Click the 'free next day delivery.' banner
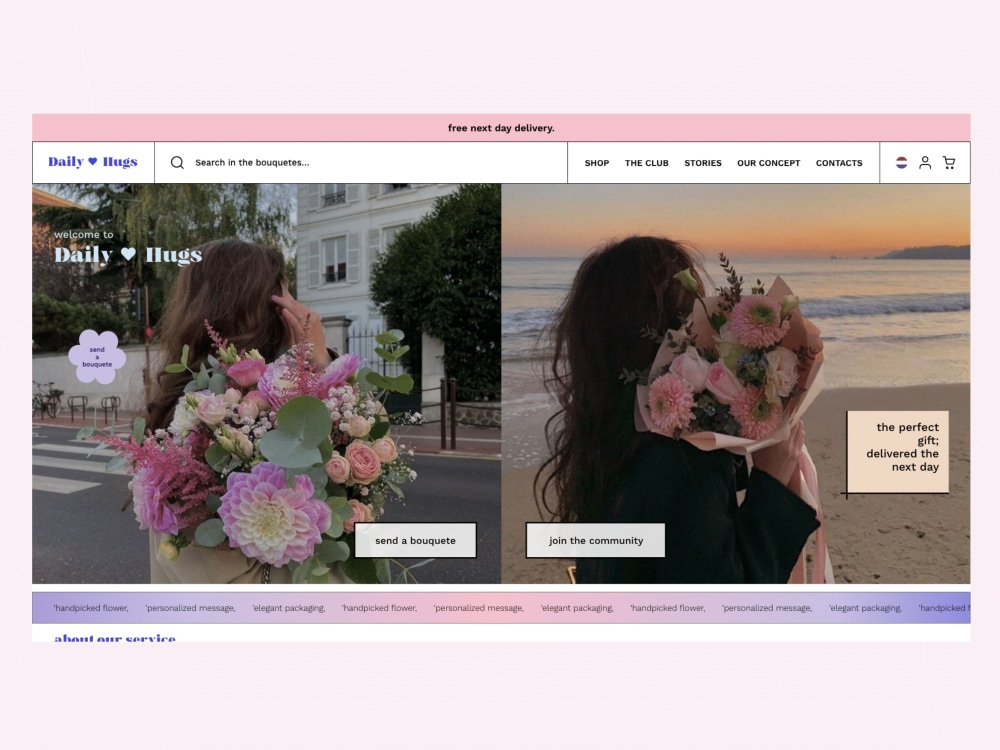Screen dimensions: 1000x750 coord(501,128)
